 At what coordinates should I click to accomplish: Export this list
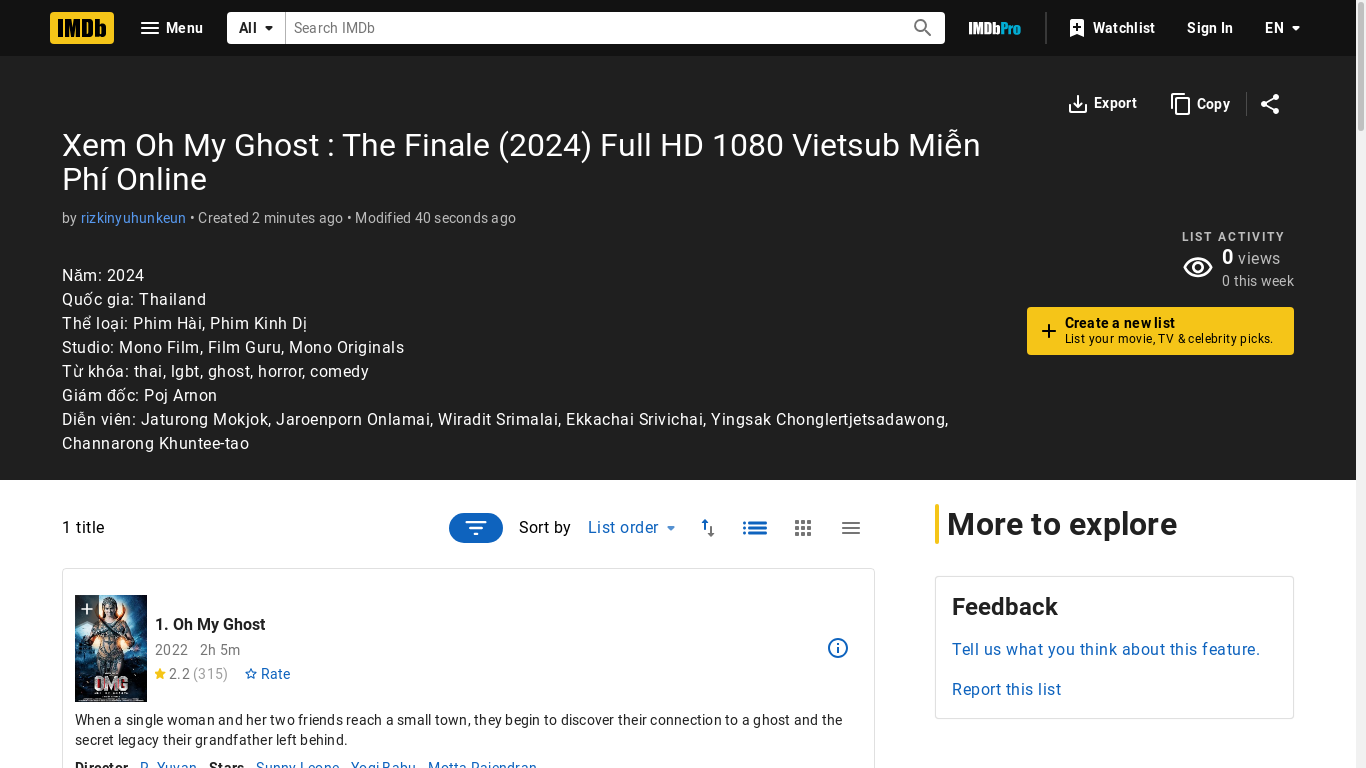pyautogui.click(x=1103, y=104)
